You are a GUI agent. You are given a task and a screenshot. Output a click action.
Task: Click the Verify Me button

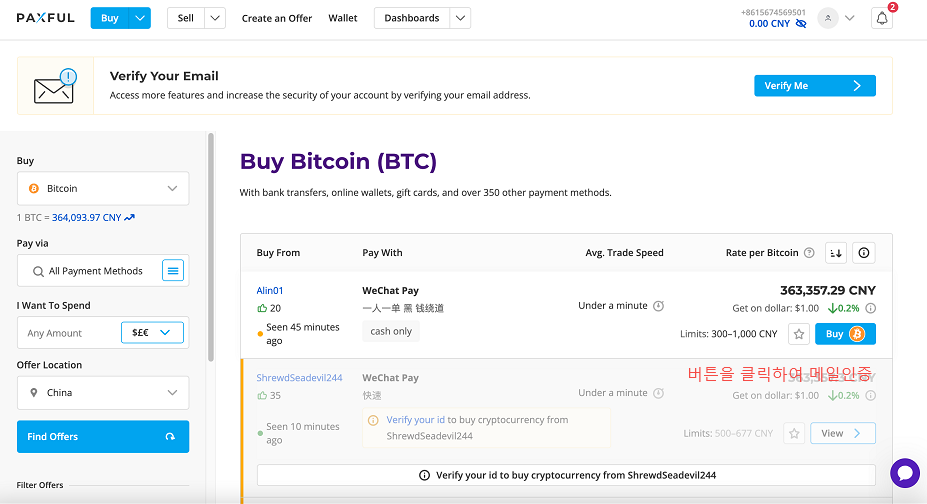(x=815, y=86)
